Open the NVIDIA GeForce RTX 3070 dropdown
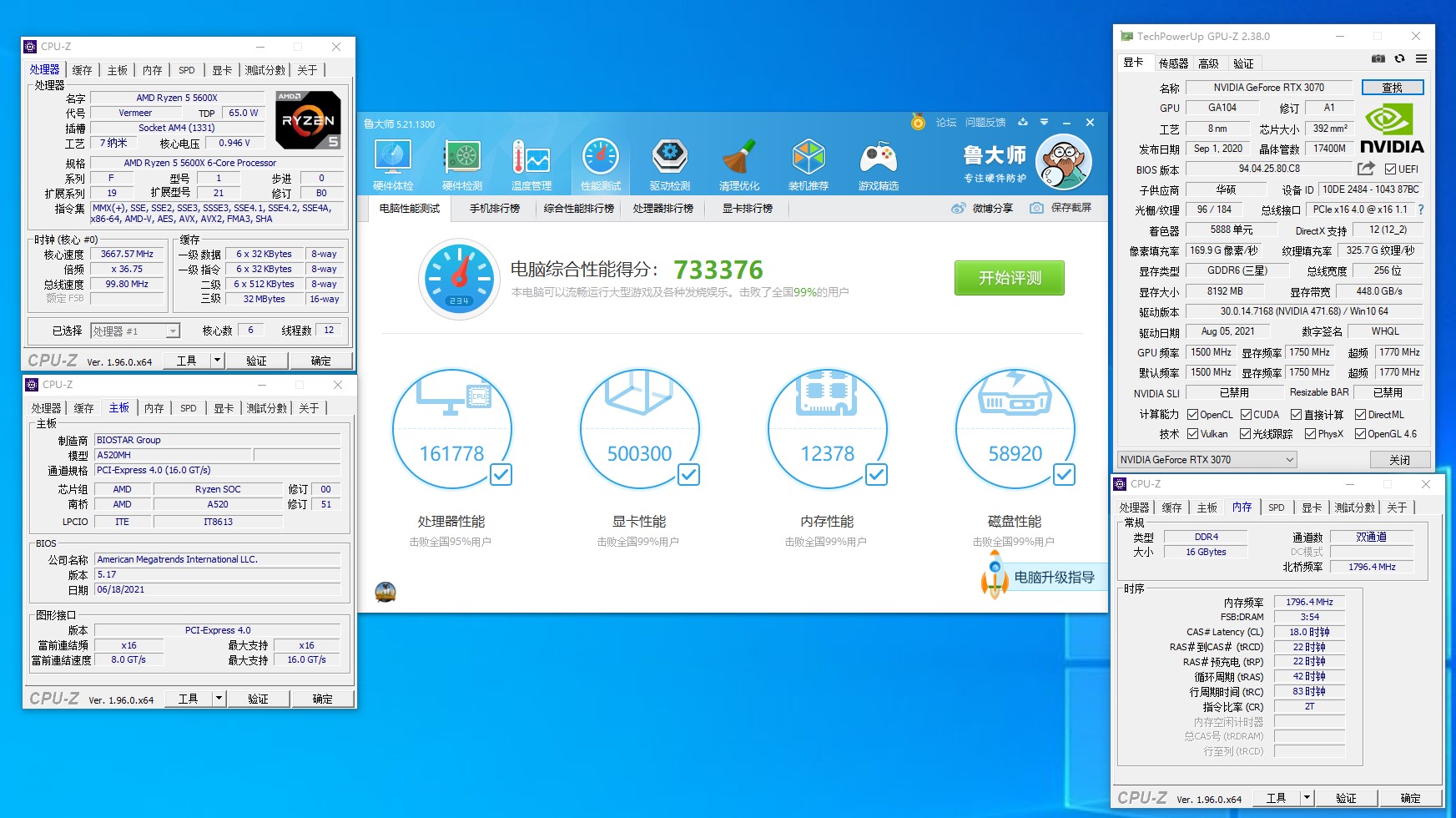This screenshot has height=818, width=1456. pyautogui.click(x=1289, y=460)
